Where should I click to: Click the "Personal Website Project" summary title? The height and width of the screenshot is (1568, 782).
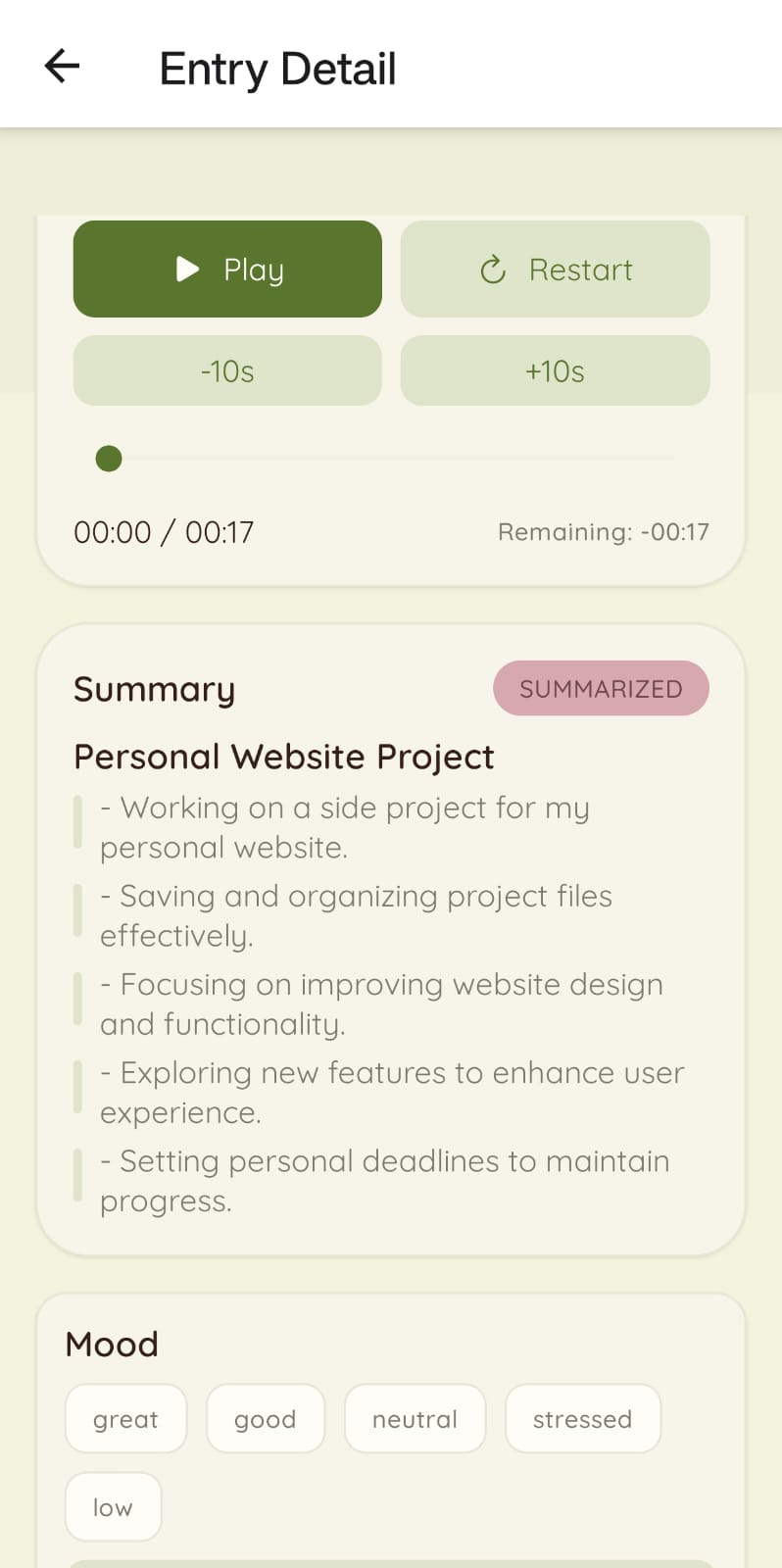point(284,757)
